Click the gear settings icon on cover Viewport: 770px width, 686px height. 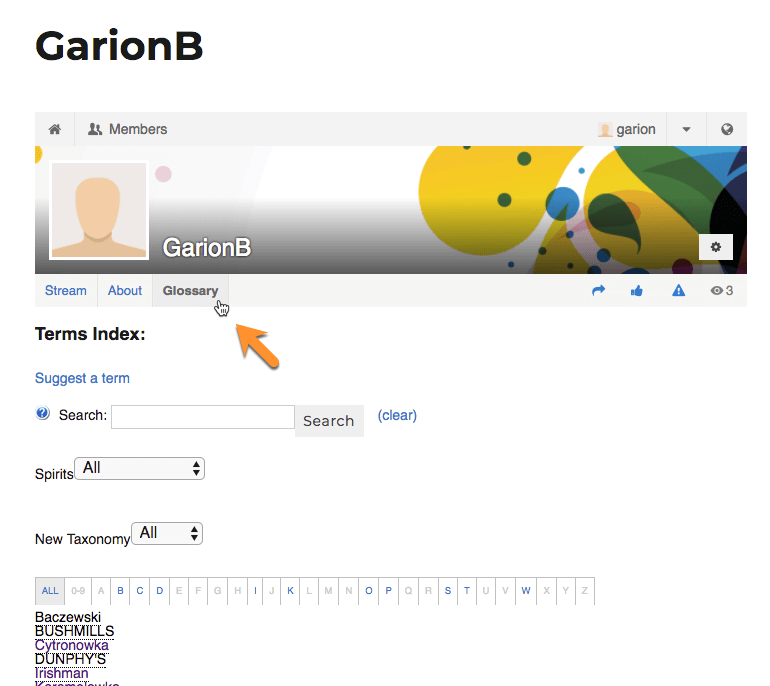point(716,247)
